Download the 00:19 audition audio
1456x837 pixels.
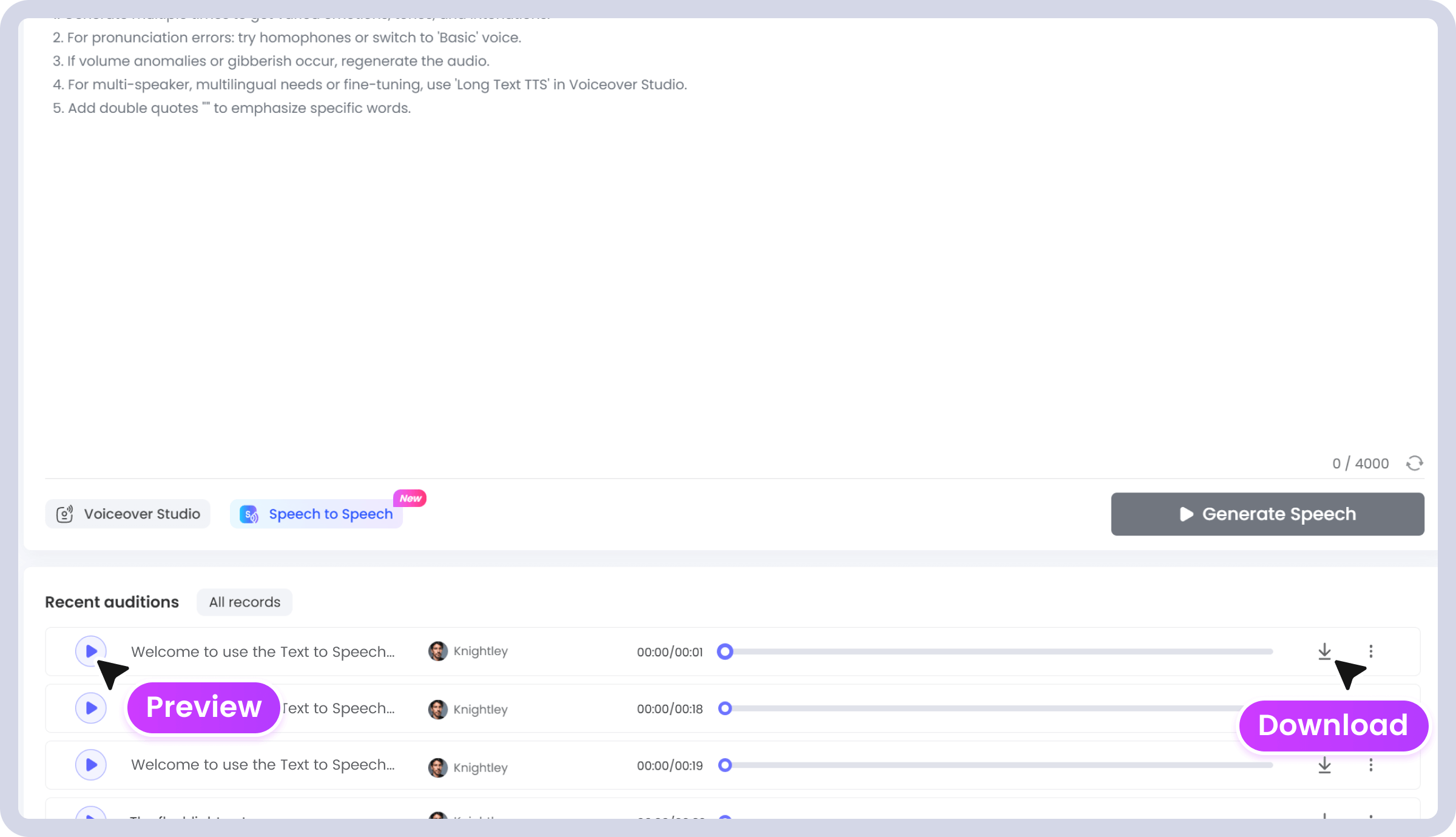tap(1324, 765)
